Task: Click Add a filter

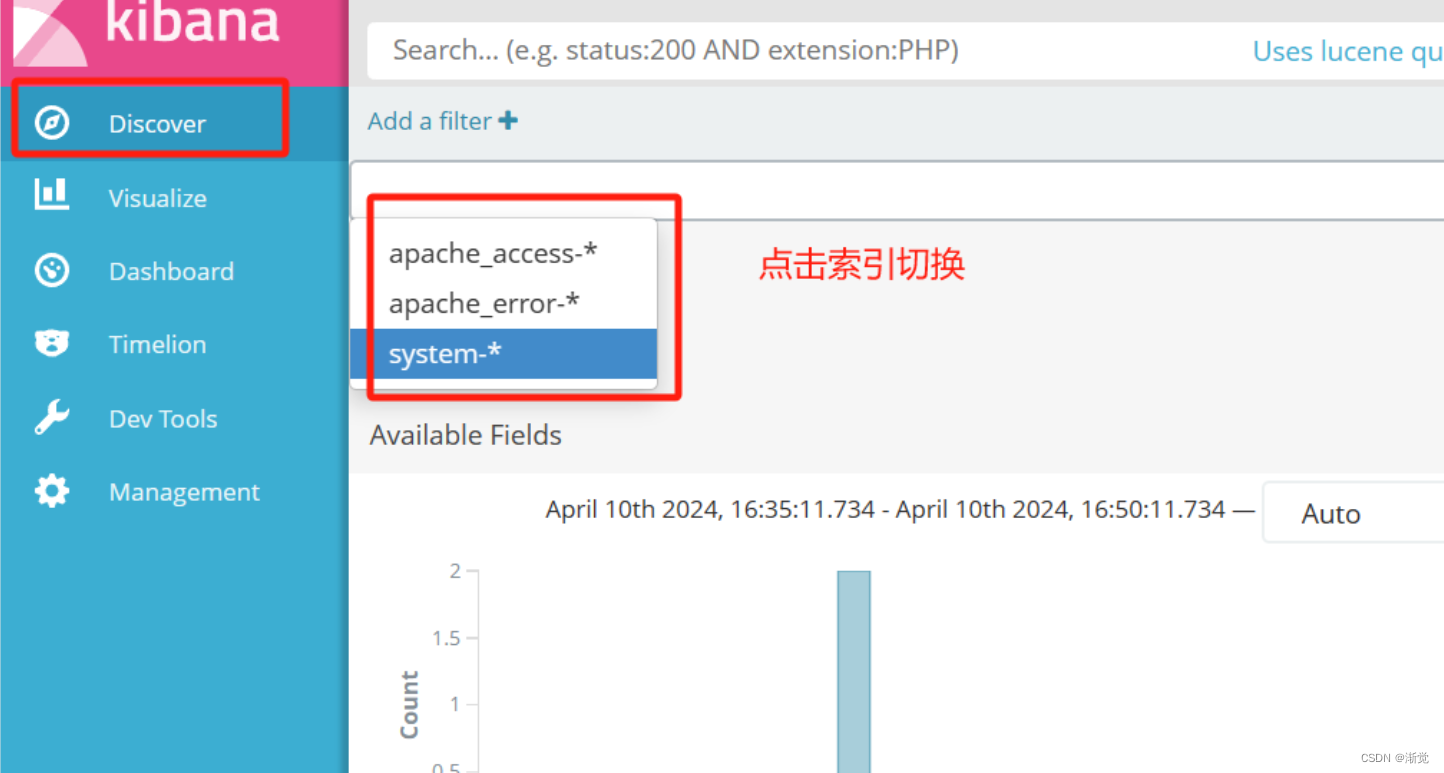Action: [430, 120]
